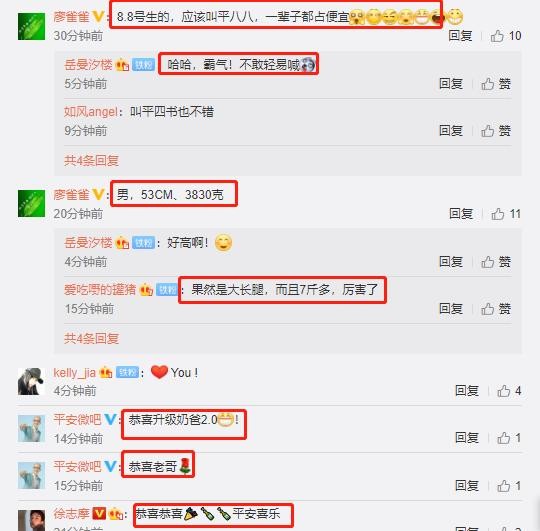Viewport: 540px width, 531px height.
Task: Like 廖雀雀's comment with 10 likes
Action: [506, 36]
